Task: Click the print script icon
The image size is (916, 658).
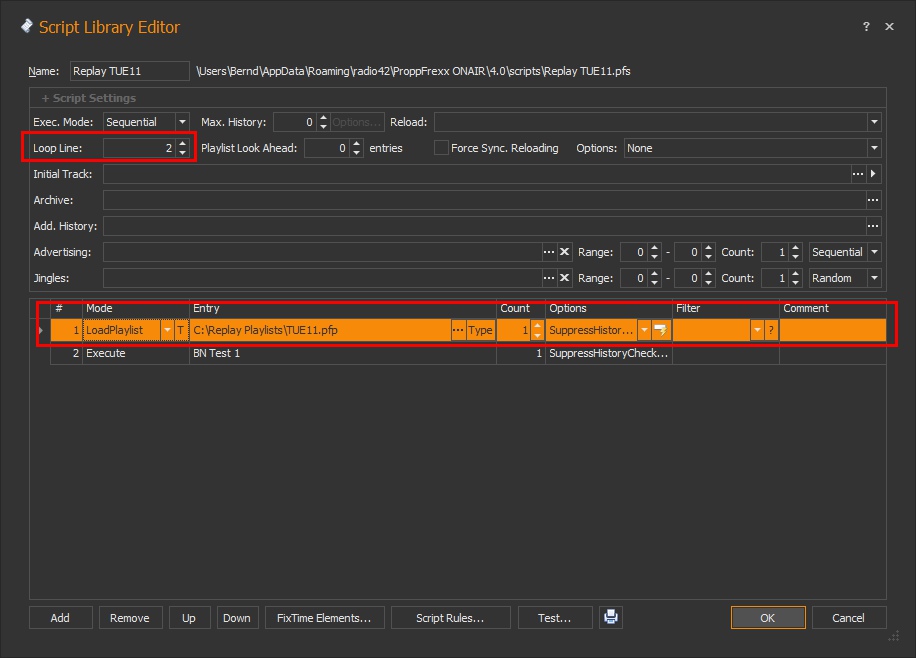Action: point(610,617)
